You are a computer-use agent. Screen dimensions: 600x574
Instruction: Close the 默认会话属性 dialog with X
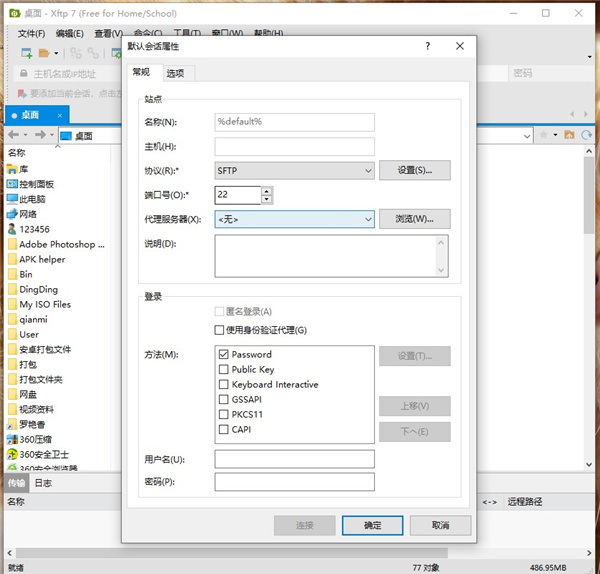click(x=460, y=46)
